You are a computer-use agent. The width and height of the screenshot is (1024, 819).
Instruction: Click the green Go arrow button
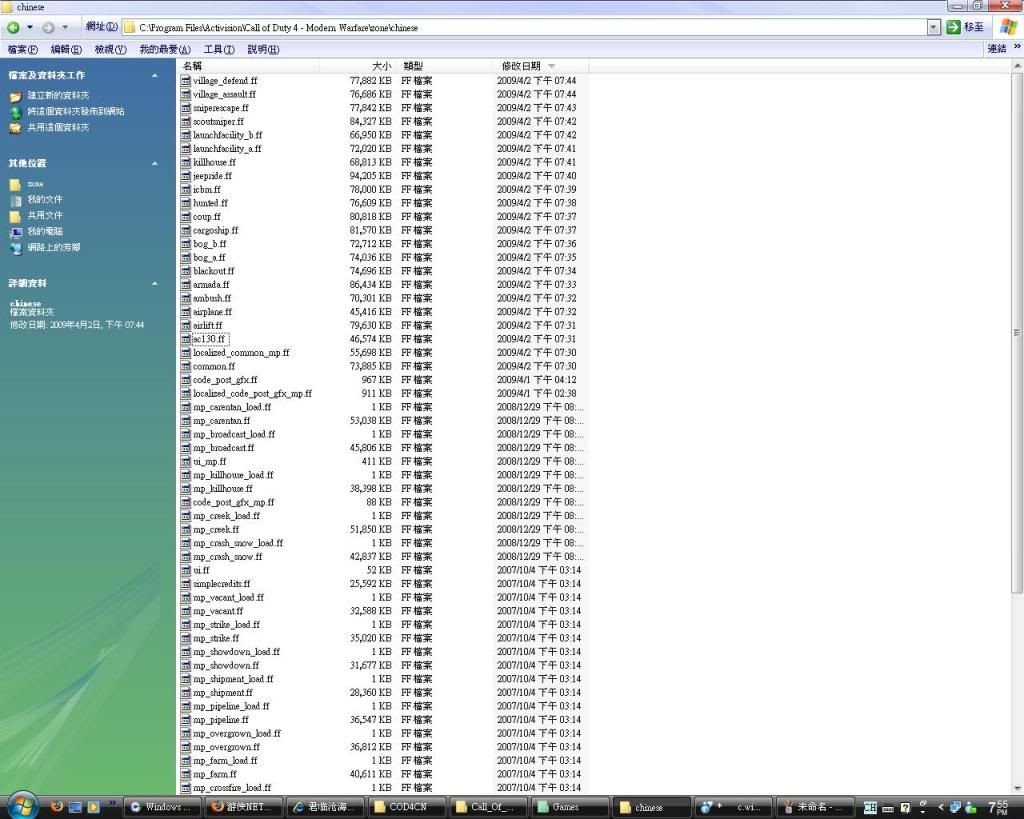(954, 27)
